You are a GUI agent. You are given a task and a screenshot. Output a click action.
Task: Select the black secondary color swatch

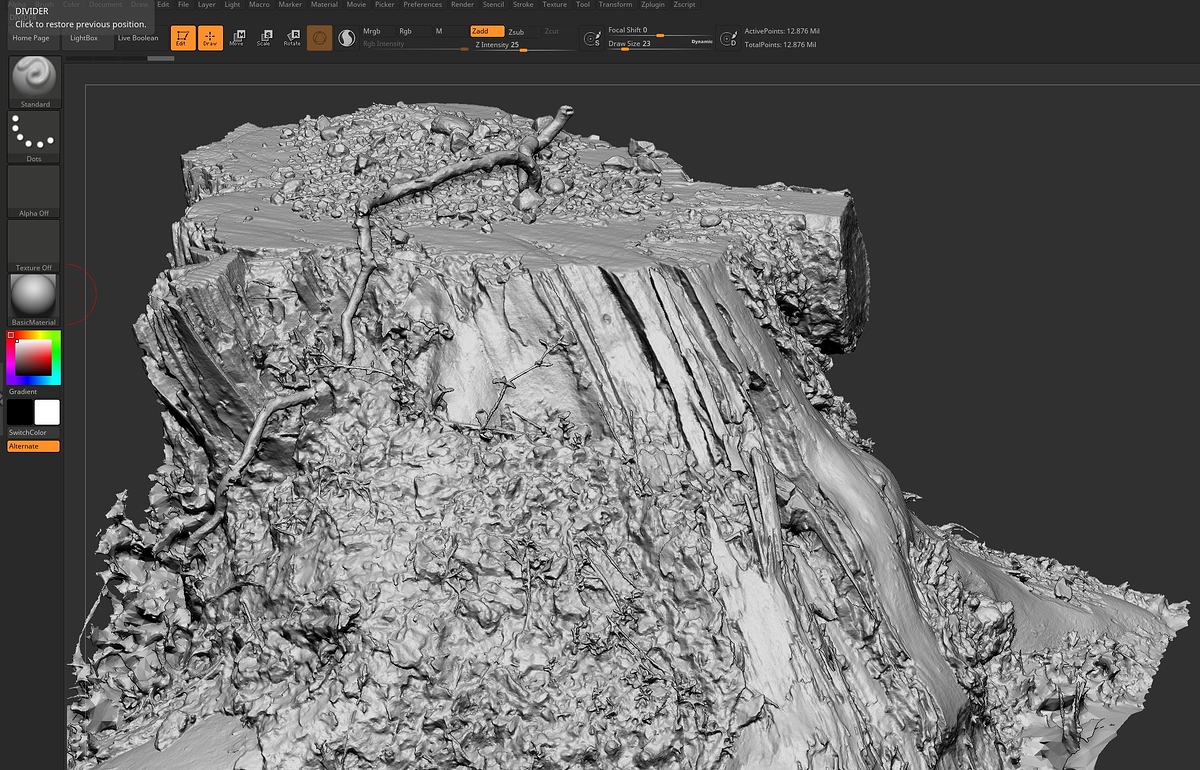pos(20,412)
